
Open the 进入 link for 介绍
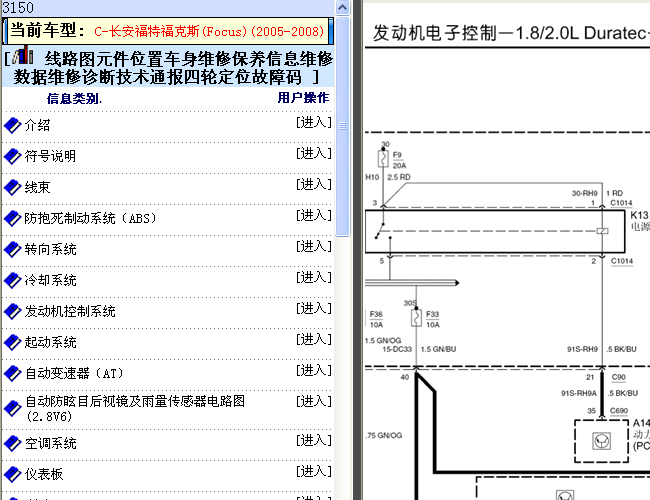(314, 122)
